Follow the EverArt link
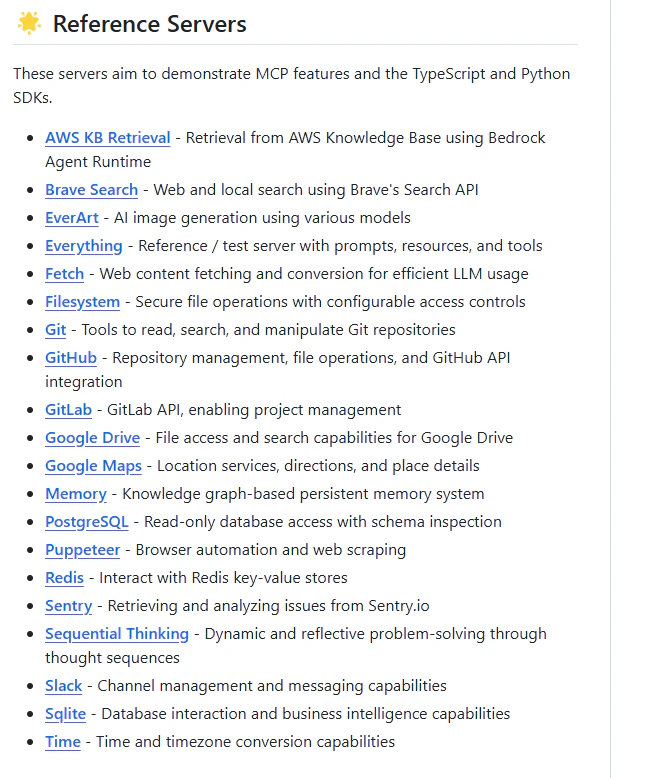 [72, 218]
